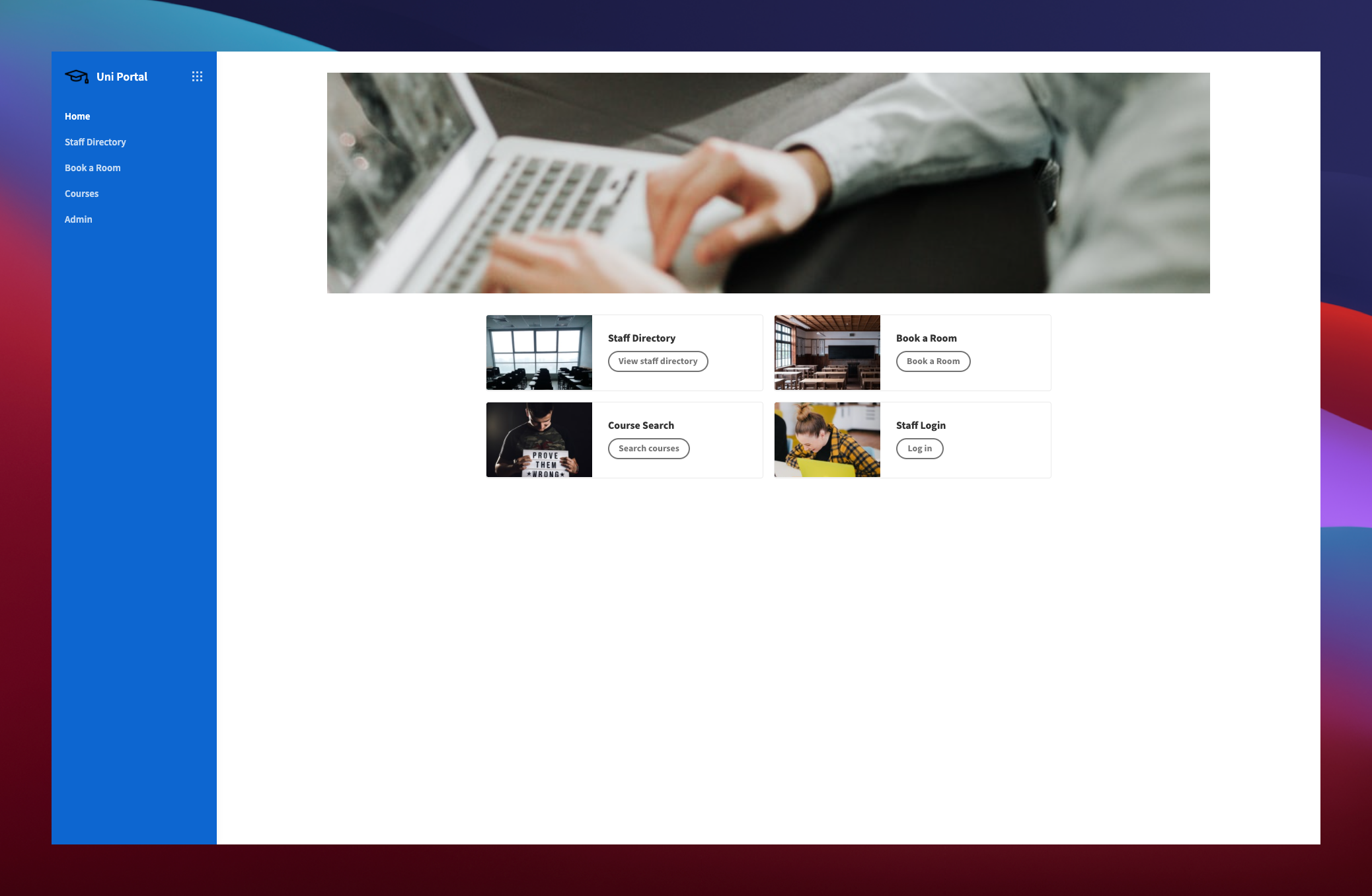
Task: Click the Staff Directory thumbnail image
Action: point(539,352)
